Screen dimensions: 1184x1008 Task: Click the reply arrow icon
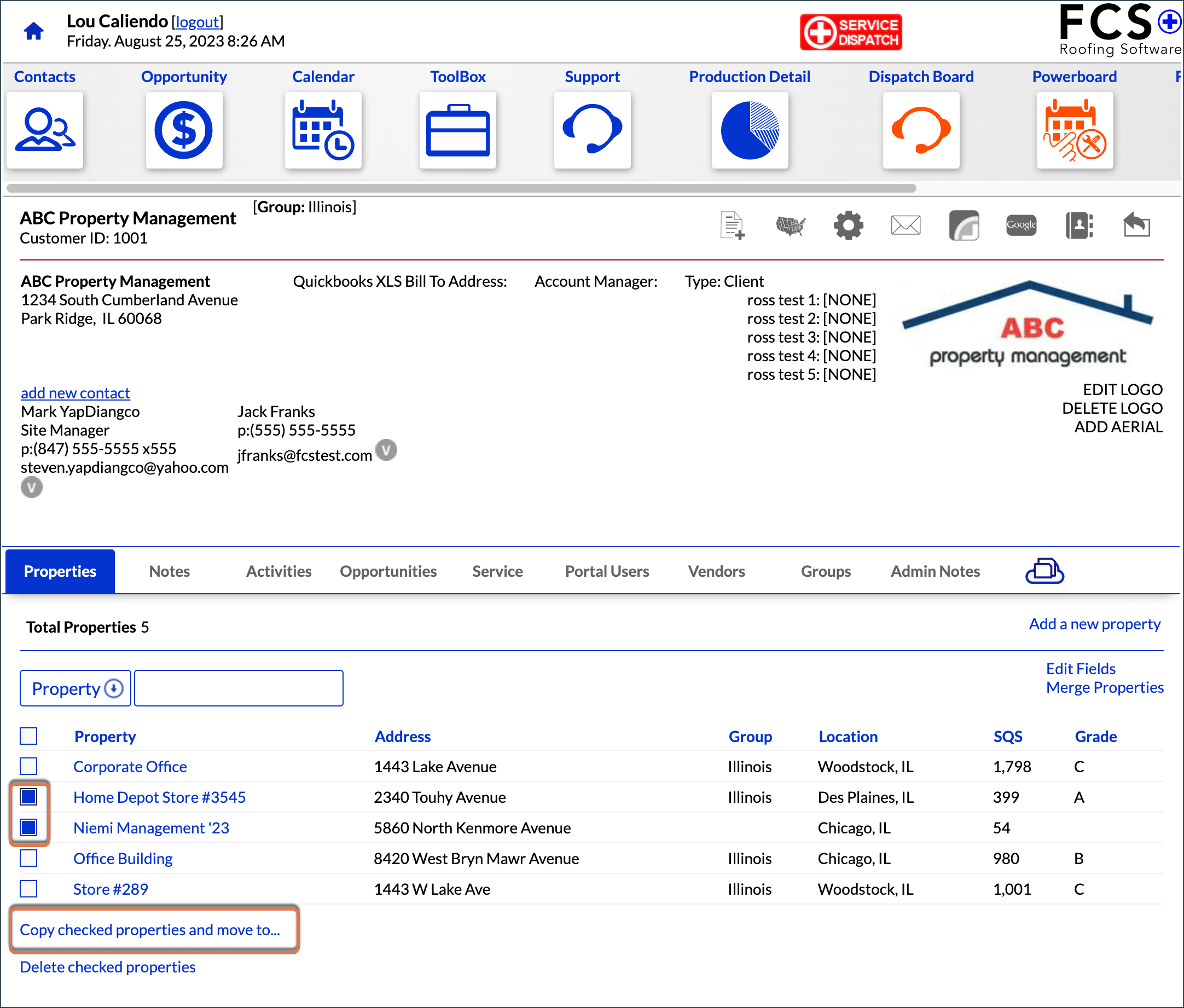[1136, 224]
